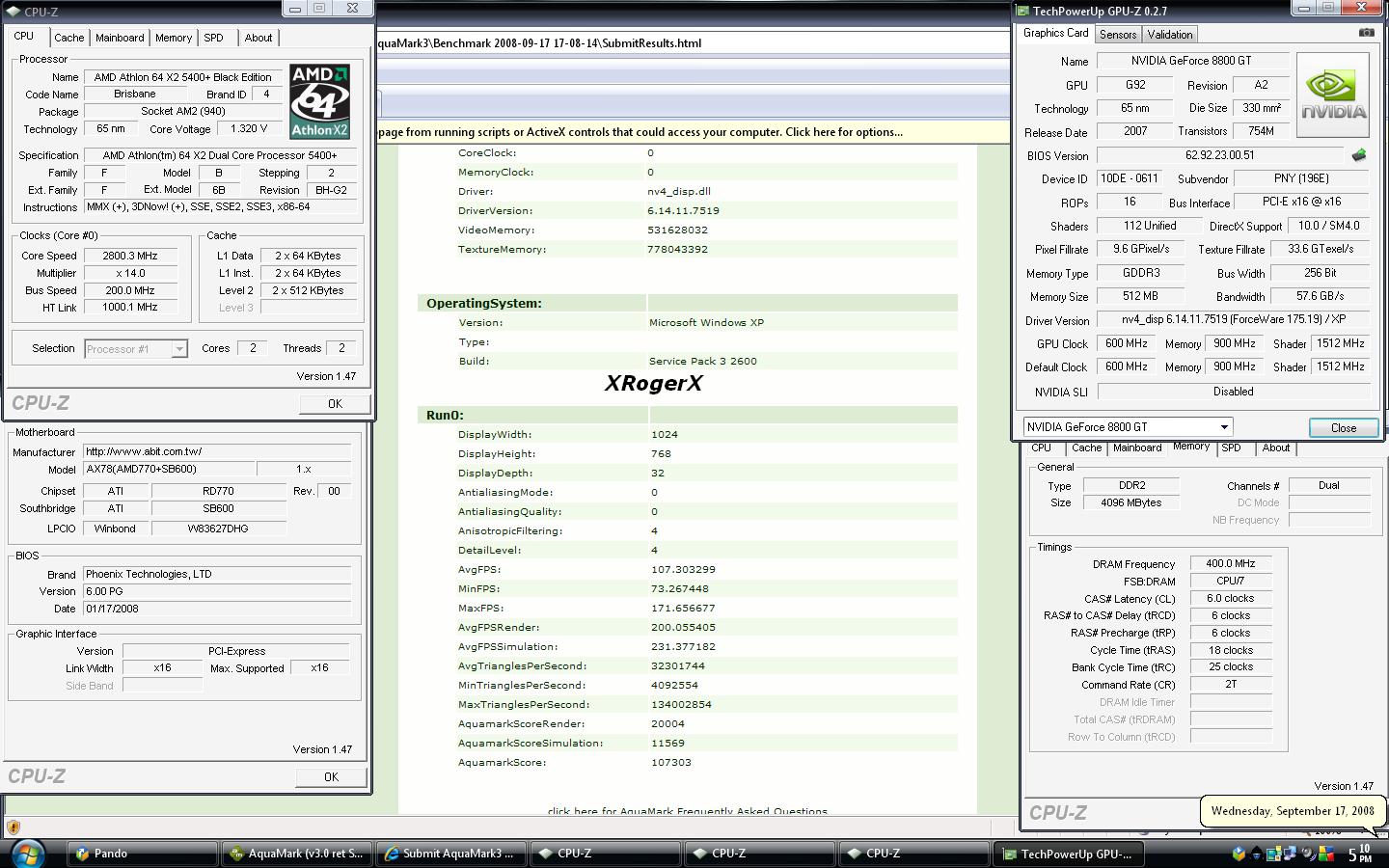Select the Graphics Card tab in GPU-Z
Image resolution: width=1389 pixels, height=868 pixels.
coord(1055,33)
